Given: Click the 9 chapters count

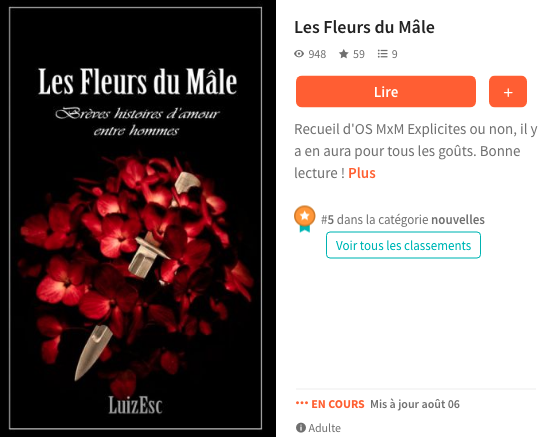Looking at the screenshot, I should 395,54.
